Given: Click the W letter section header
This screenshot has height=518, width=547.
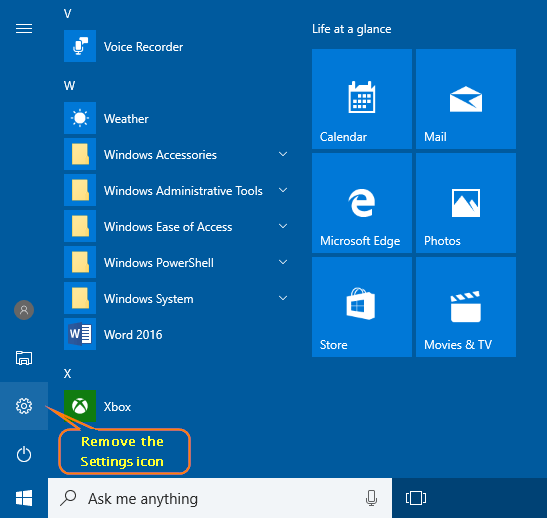Looking at the screenshot, I should click(69, 85).
